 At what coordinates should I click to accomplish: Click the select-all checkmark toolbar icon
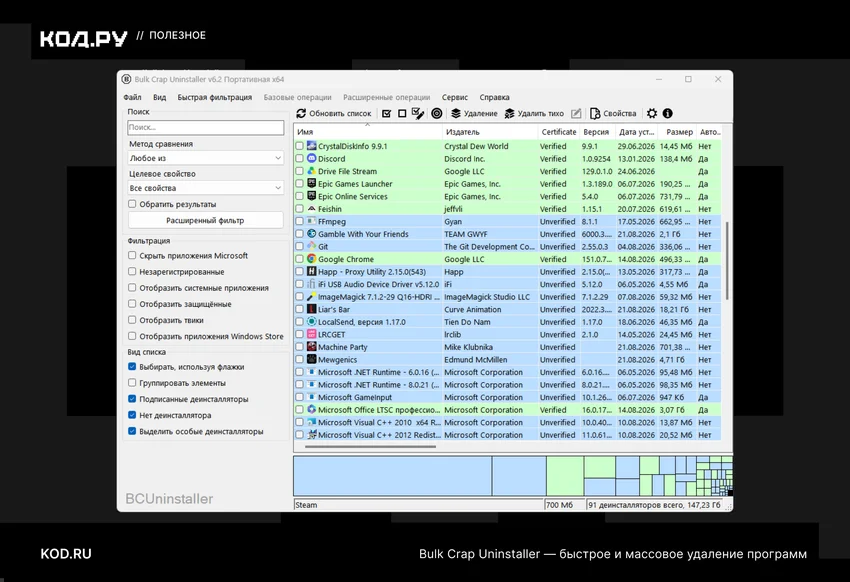[x=387, y=113]
